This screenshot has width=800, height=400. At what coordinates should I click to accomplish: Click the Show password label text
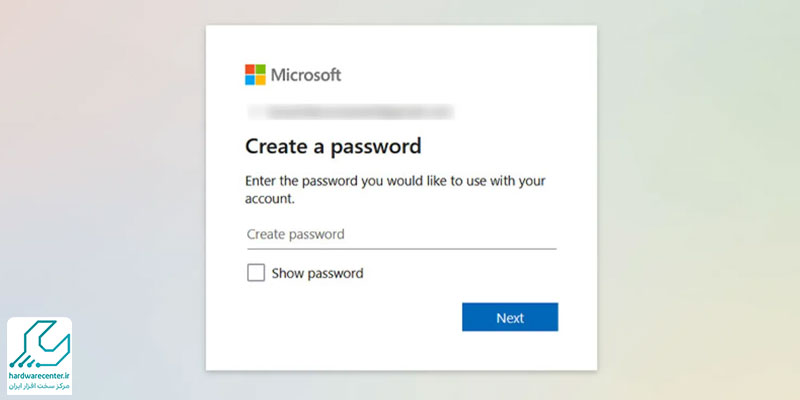tap(317, 273)
